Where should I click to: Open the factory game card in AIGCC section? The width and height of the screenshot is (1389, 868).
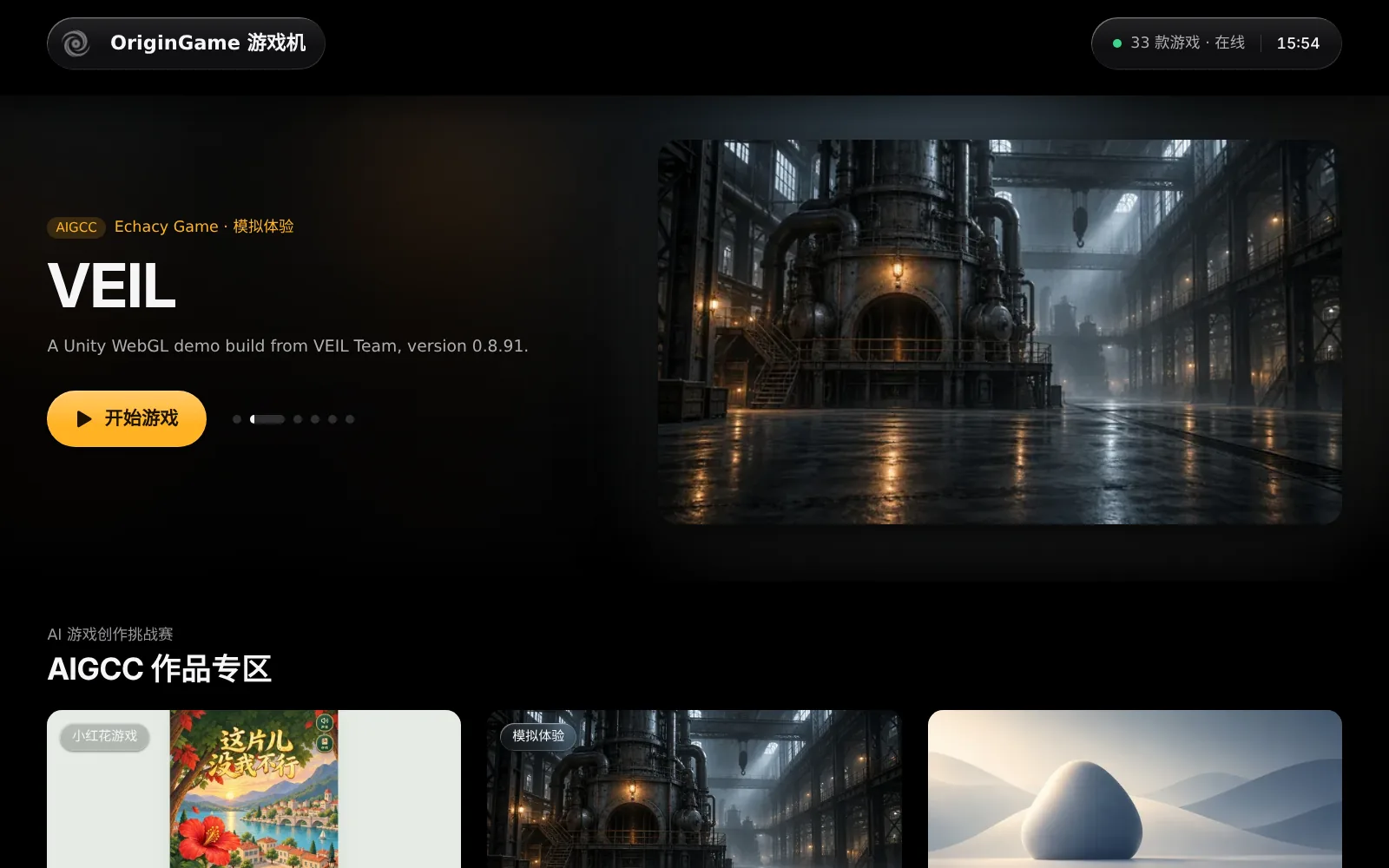pos(694,789)
